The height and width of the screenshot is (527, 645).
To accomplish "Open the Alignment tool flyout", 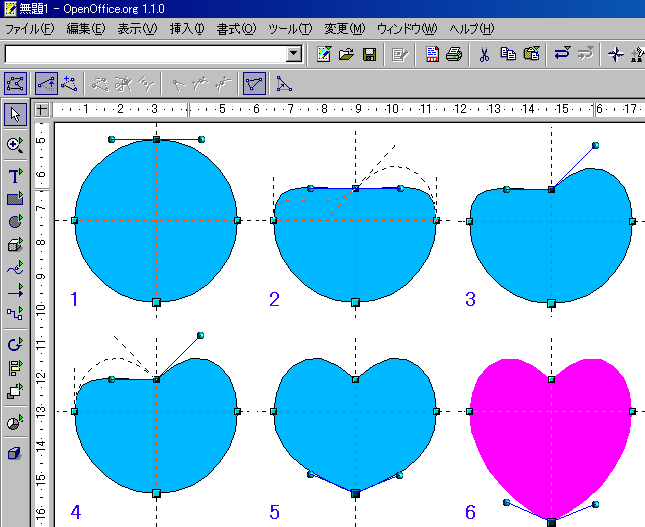I will 16,368.
